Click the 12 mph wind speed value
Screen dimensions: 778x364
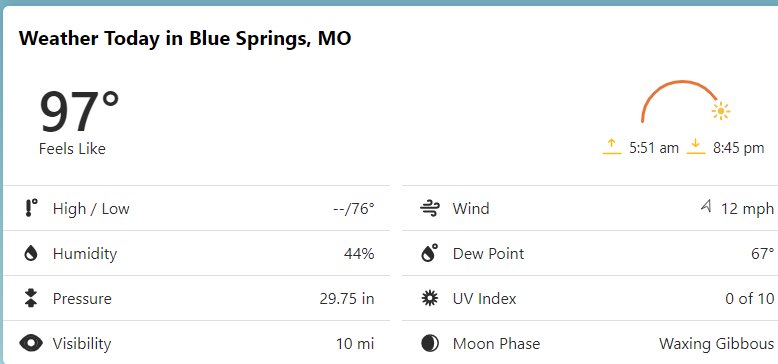747,209
